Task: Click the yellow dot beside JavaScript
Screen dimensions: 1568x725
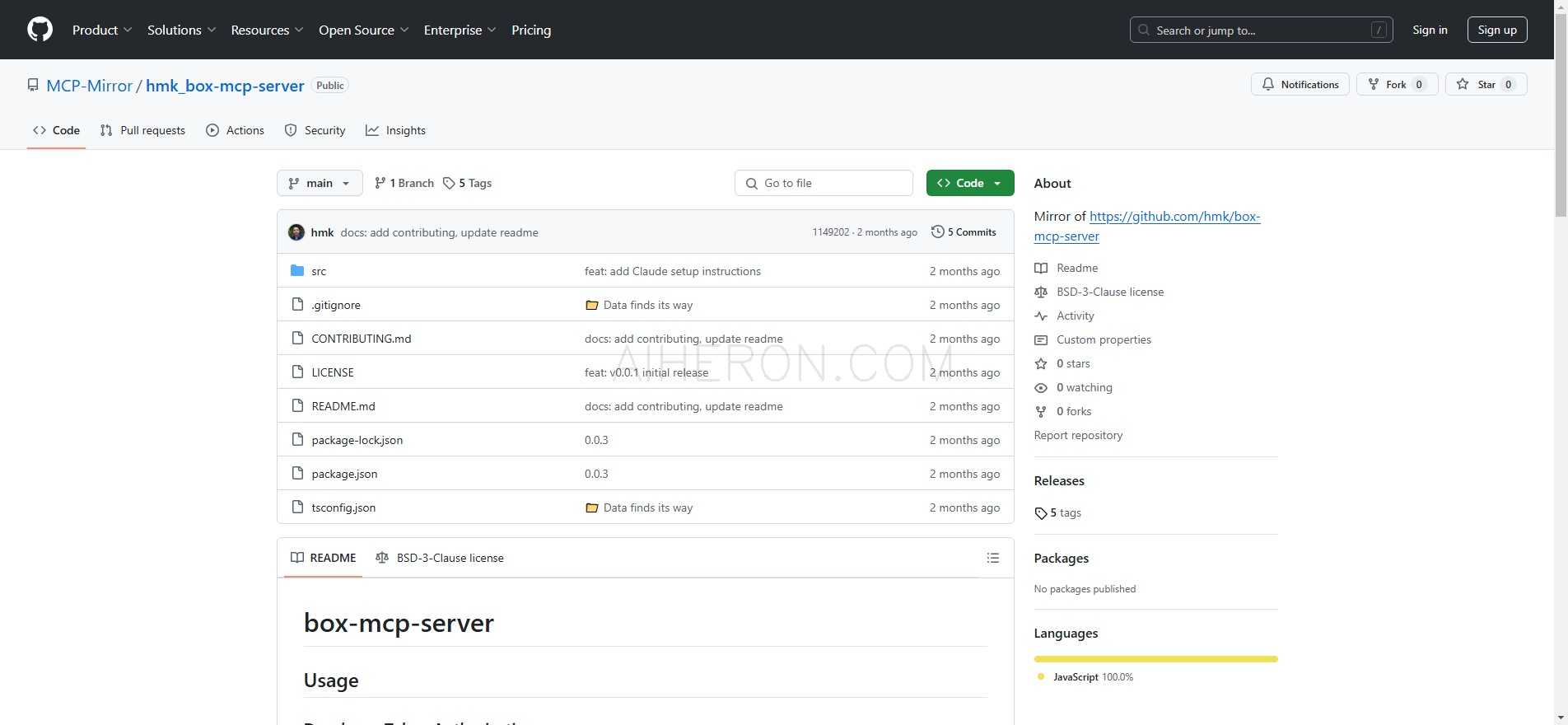Action: tap(1041, 676)
